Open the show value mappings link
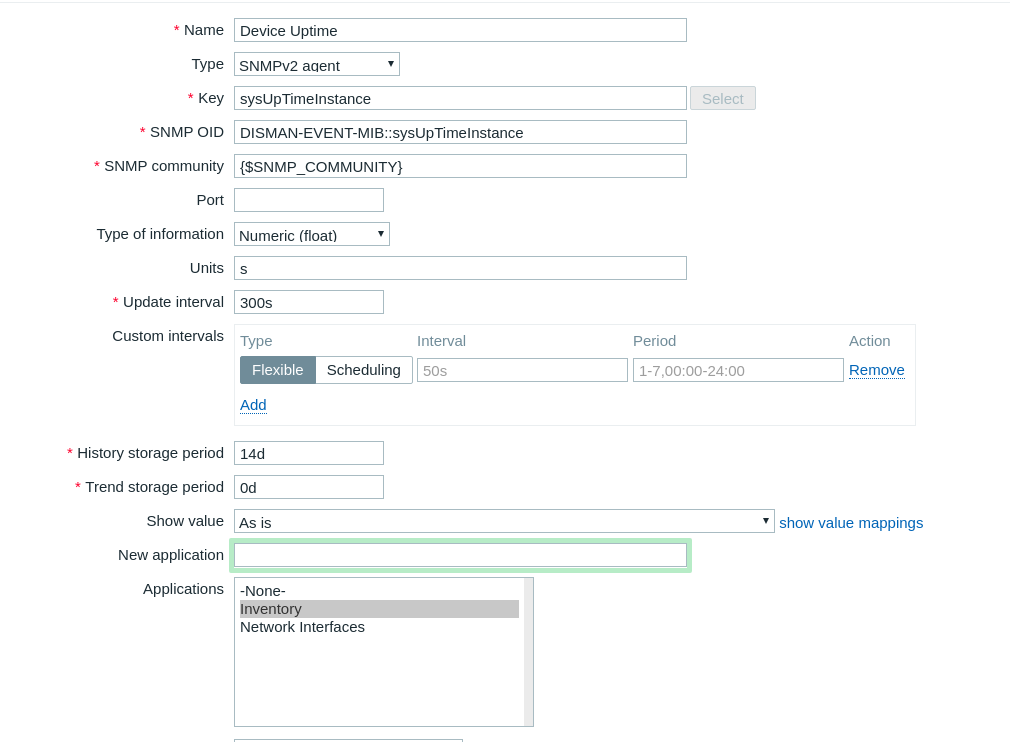 coord(851,522)
